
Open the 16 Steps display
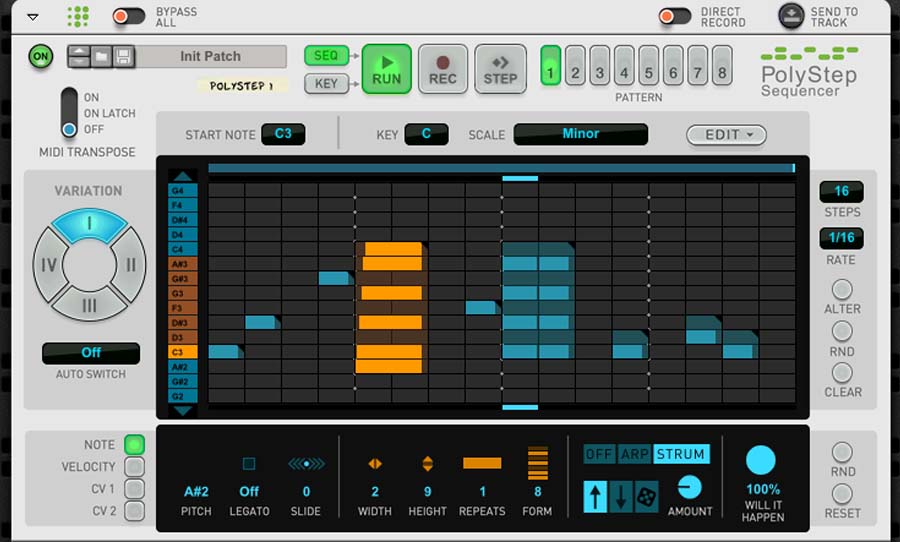tap(841, 191)
